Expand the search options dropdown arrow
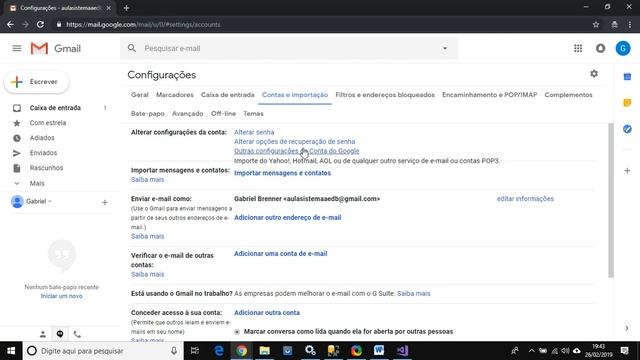The width and height of the screenshot is (640, 360). point(445,48)
